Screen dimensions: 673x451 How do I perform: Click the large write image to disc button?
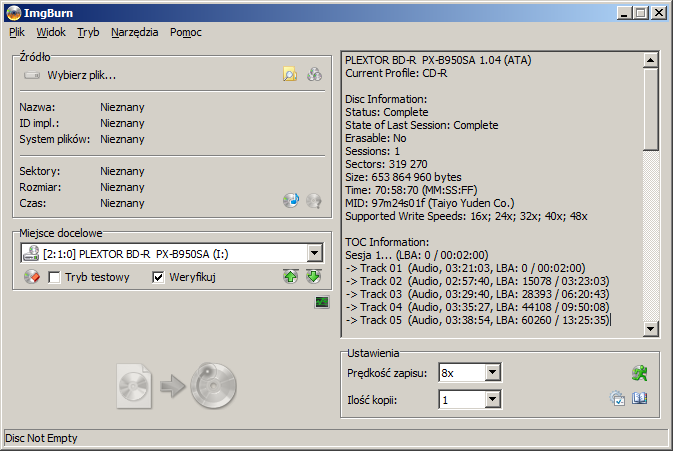(x=177, y=385)
